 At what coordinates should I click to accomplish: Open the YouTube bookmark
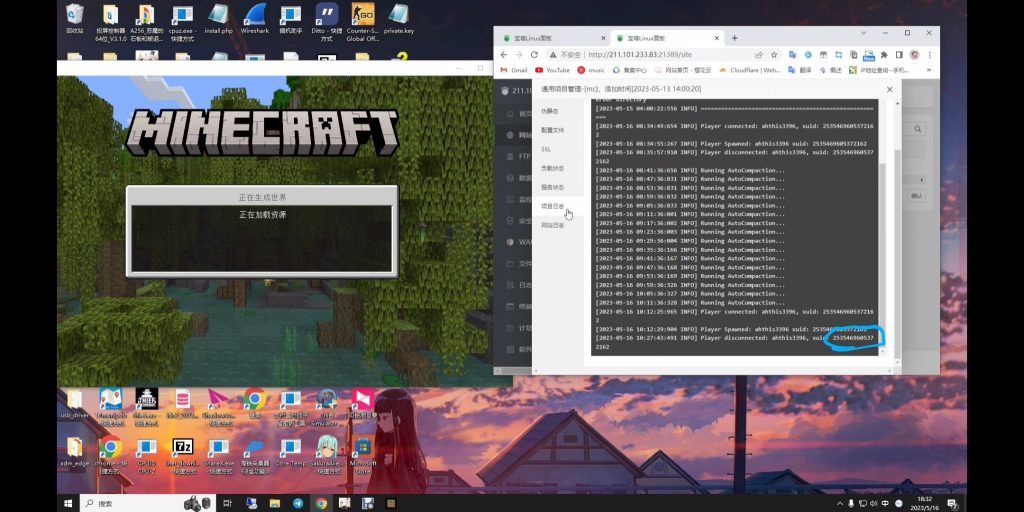tap(552, 70)
